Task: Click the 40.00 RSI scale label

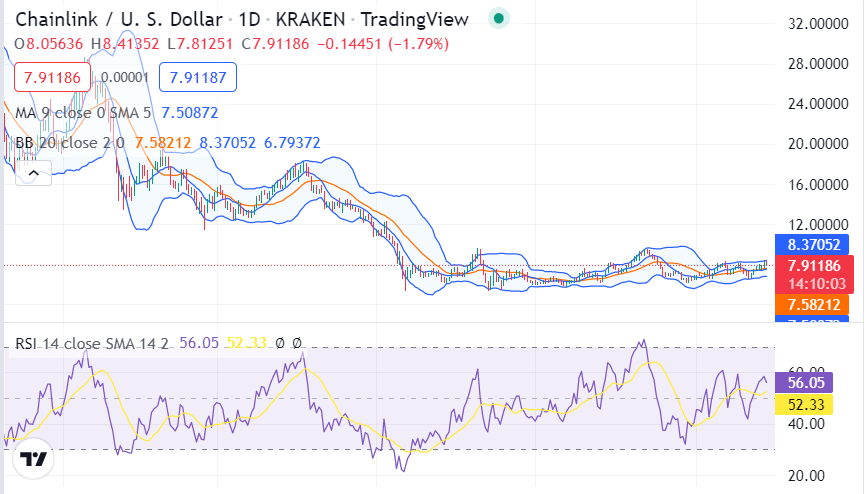Action: [x=806, y=424]
